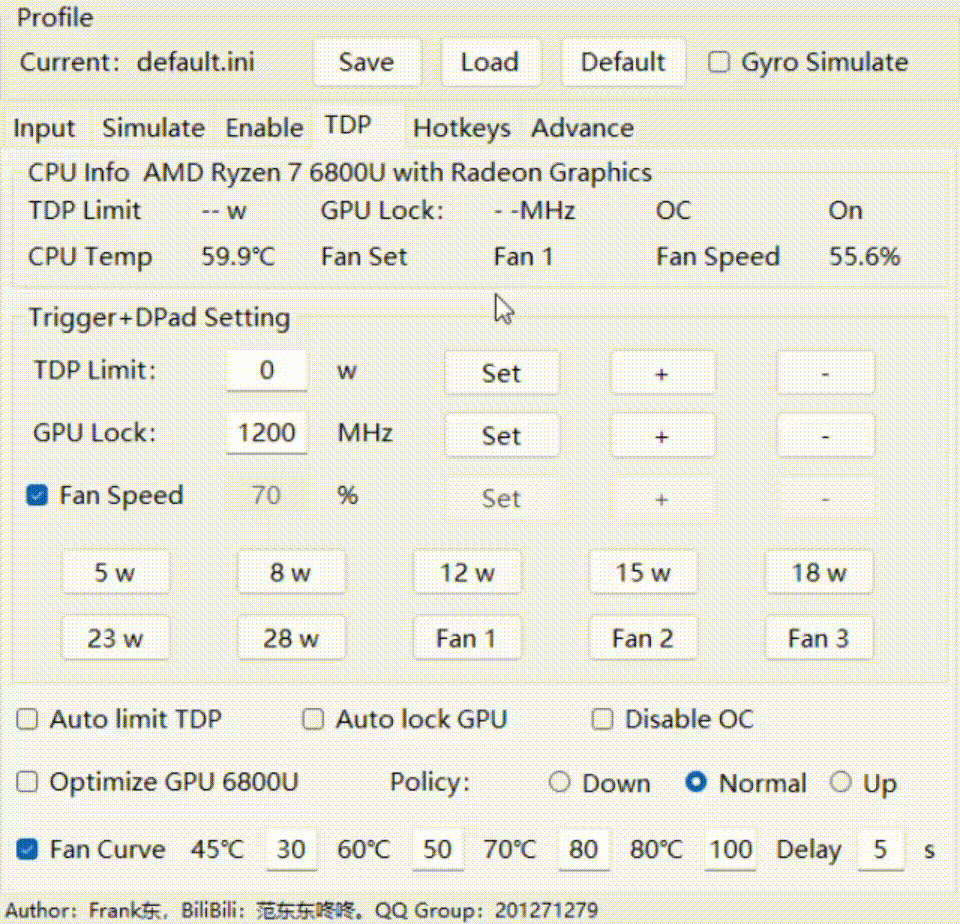Check the Disable OC option
This screenshot has width=960, height=924.
coord(602,719)
